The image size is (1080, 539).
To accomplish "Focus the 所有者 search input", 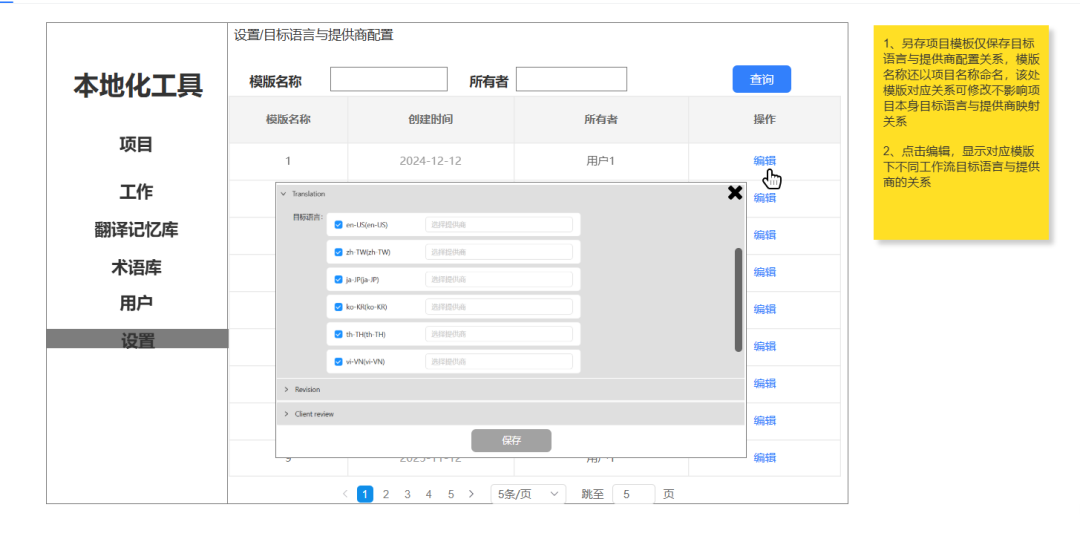I will pyautogui.click(x=571, y=79).
